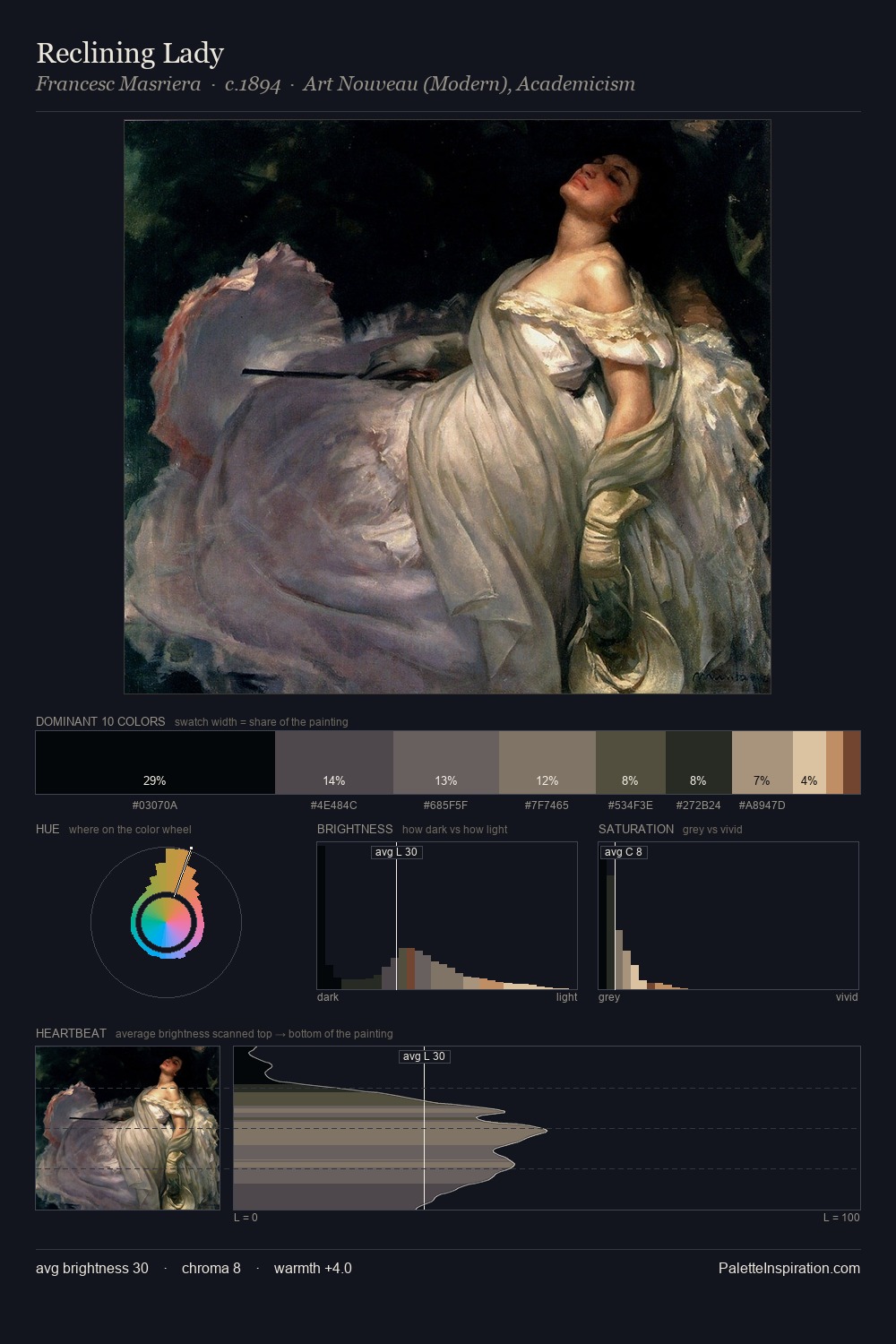Click the DOMINANT 10 COLORS heading
The width and height of the screenshot is (896, 1344).
click(x=100, y=721)
